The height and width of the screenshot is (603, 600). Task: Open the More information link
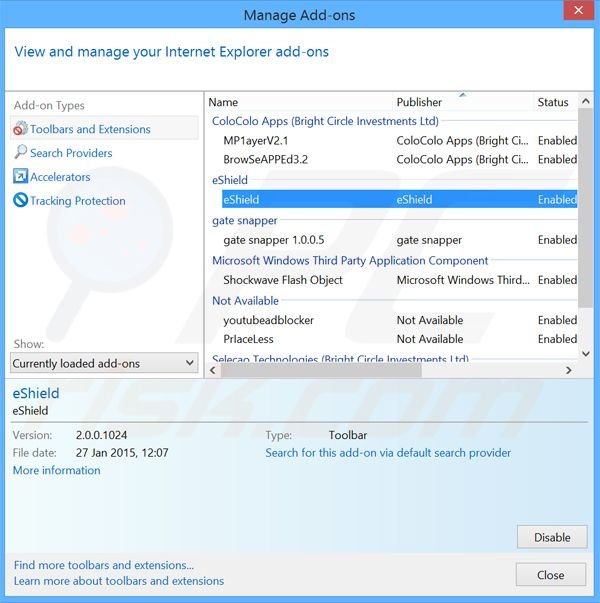click(56, 470)
